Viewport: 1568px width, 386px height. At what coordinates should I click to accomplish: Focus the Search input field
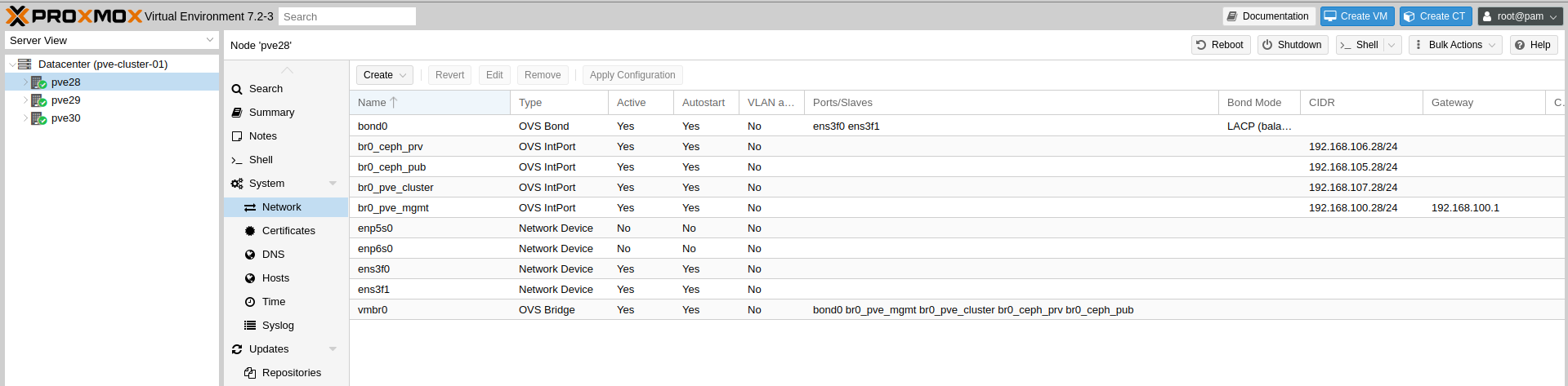347,16
